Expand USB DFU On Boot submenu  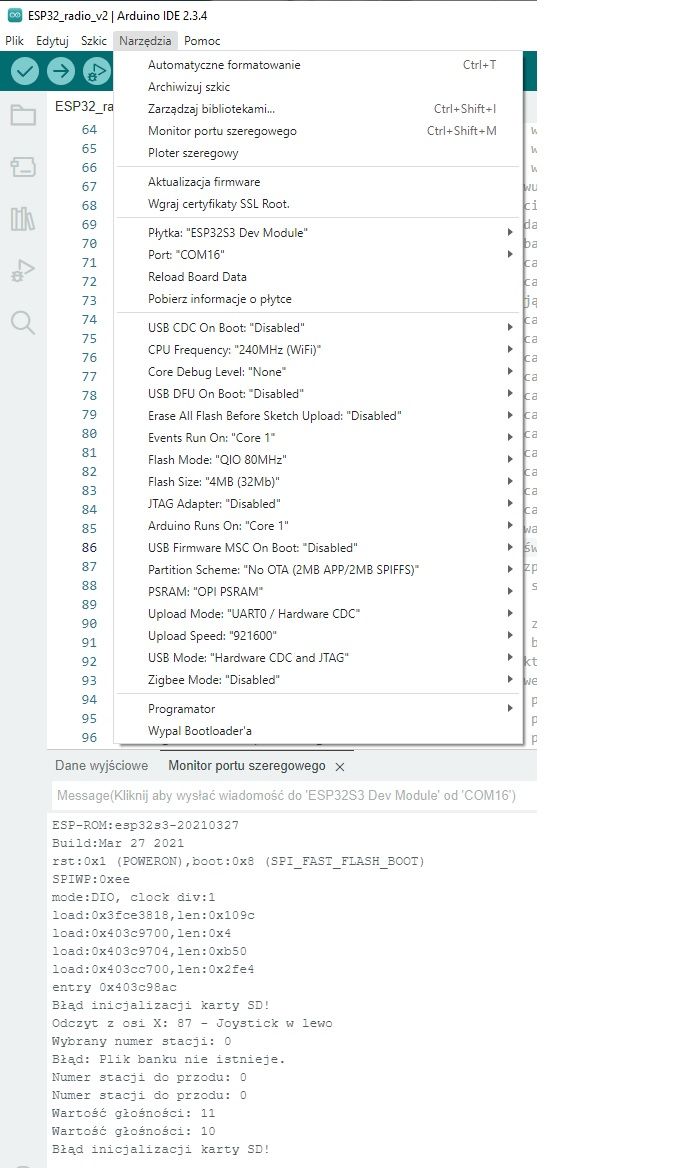[318, 393]
